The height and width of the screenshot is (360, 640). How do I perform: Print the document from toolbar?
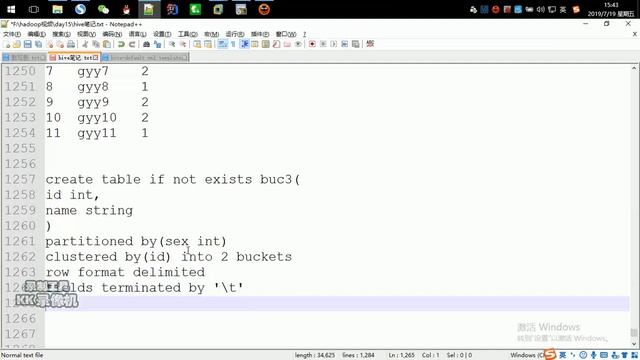(x=71, y=44)
